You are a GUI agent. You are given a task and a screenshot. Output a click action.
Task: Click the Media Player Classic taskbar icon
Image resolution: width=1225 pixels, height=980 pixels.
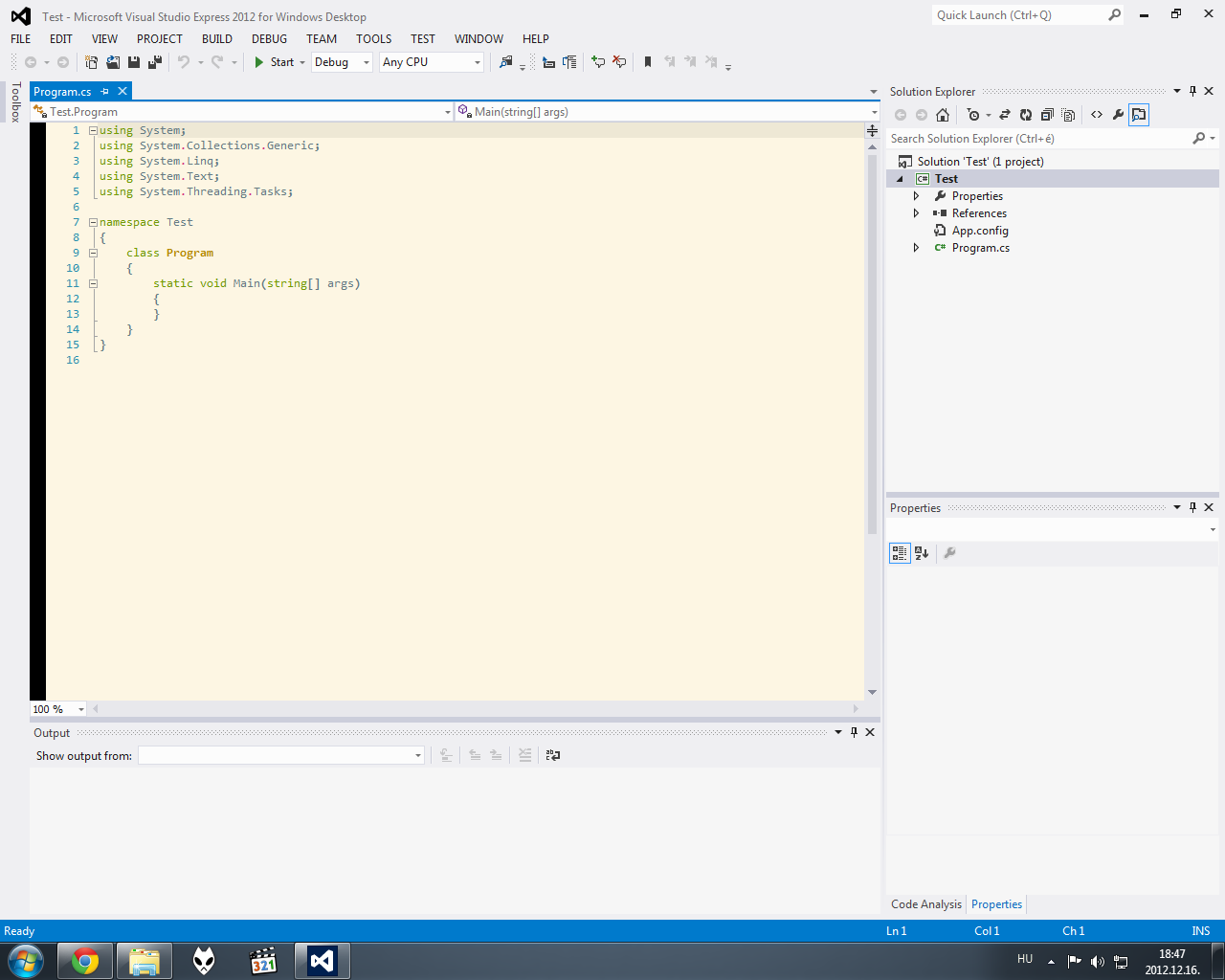(x=262, y=961)
